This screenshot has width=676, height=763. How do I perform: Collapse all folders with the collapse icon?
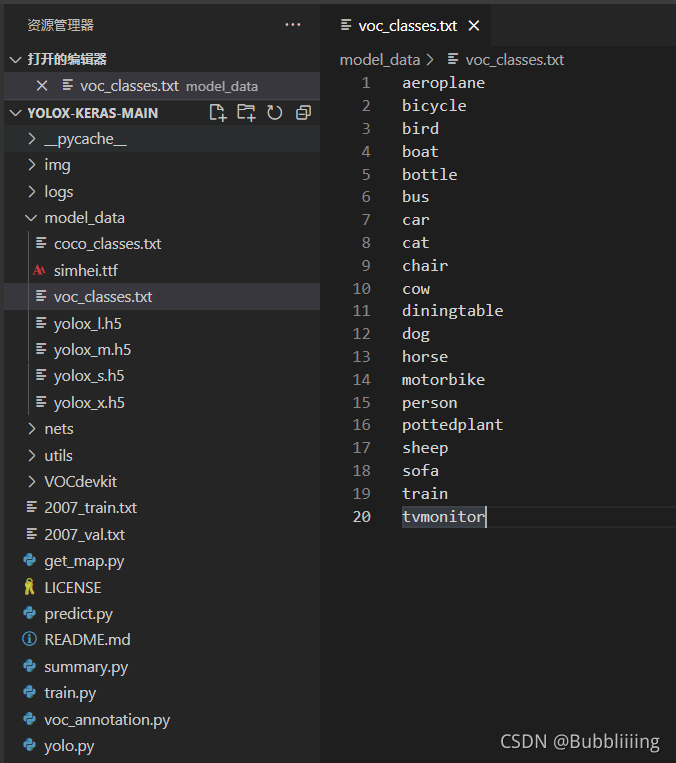pyautogui.click(x=303, y=113)
